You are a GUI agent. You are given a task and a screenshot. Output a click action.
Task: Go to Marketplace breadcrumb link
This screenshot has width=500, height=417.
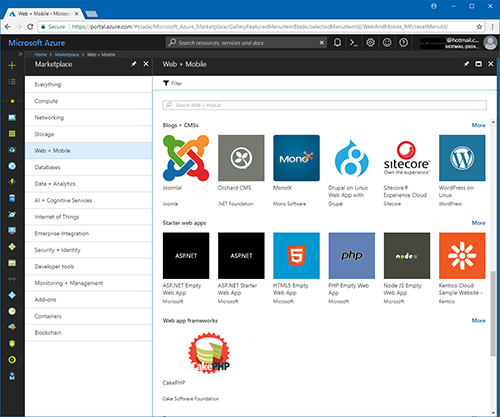point(67,54)
